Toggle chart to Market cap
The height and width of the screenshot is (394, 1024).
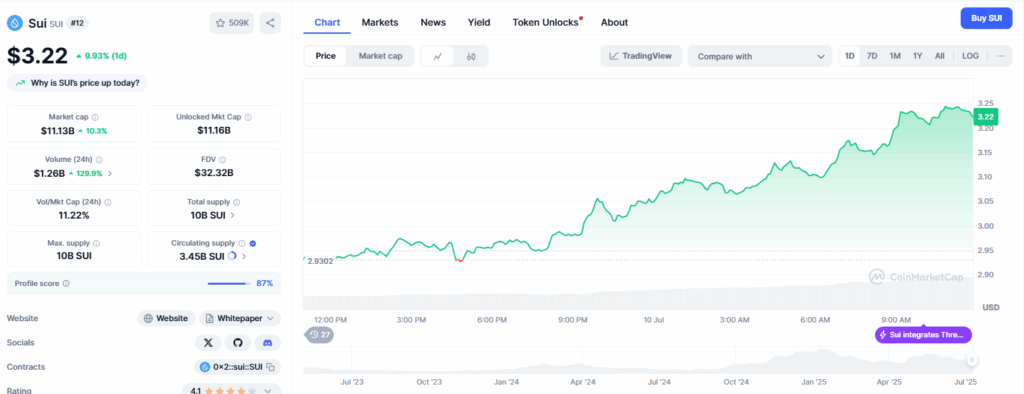[380, 56]
